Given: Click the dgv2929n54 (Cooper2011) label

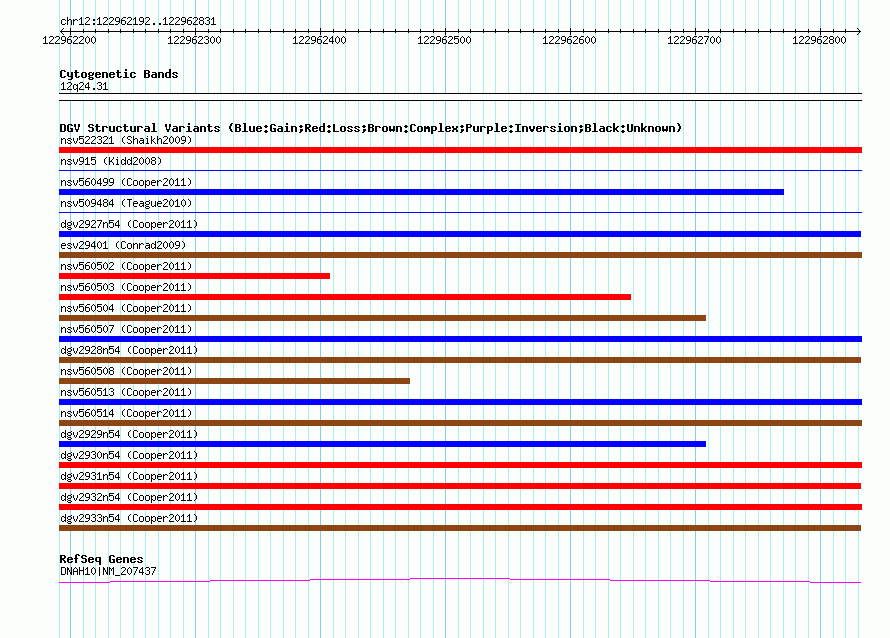Looking at the screenshot, I should (x=129, y=434).
